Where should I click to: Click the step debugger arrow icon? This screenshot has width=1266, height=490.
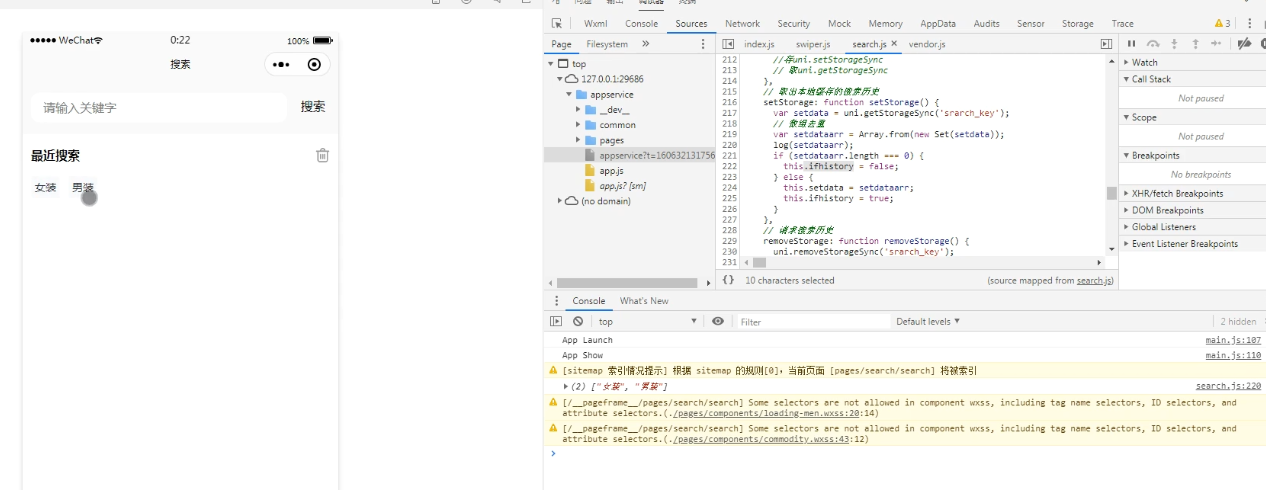[1216, 44]
